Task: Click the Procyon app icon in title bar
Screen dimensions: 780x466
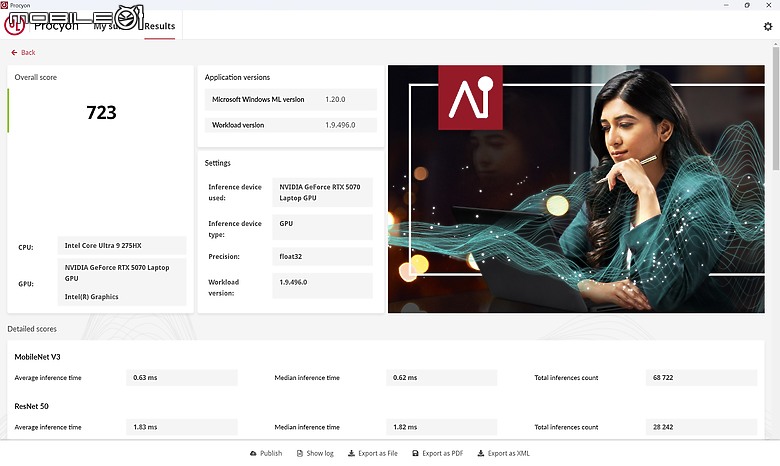Action: point(4,5)
